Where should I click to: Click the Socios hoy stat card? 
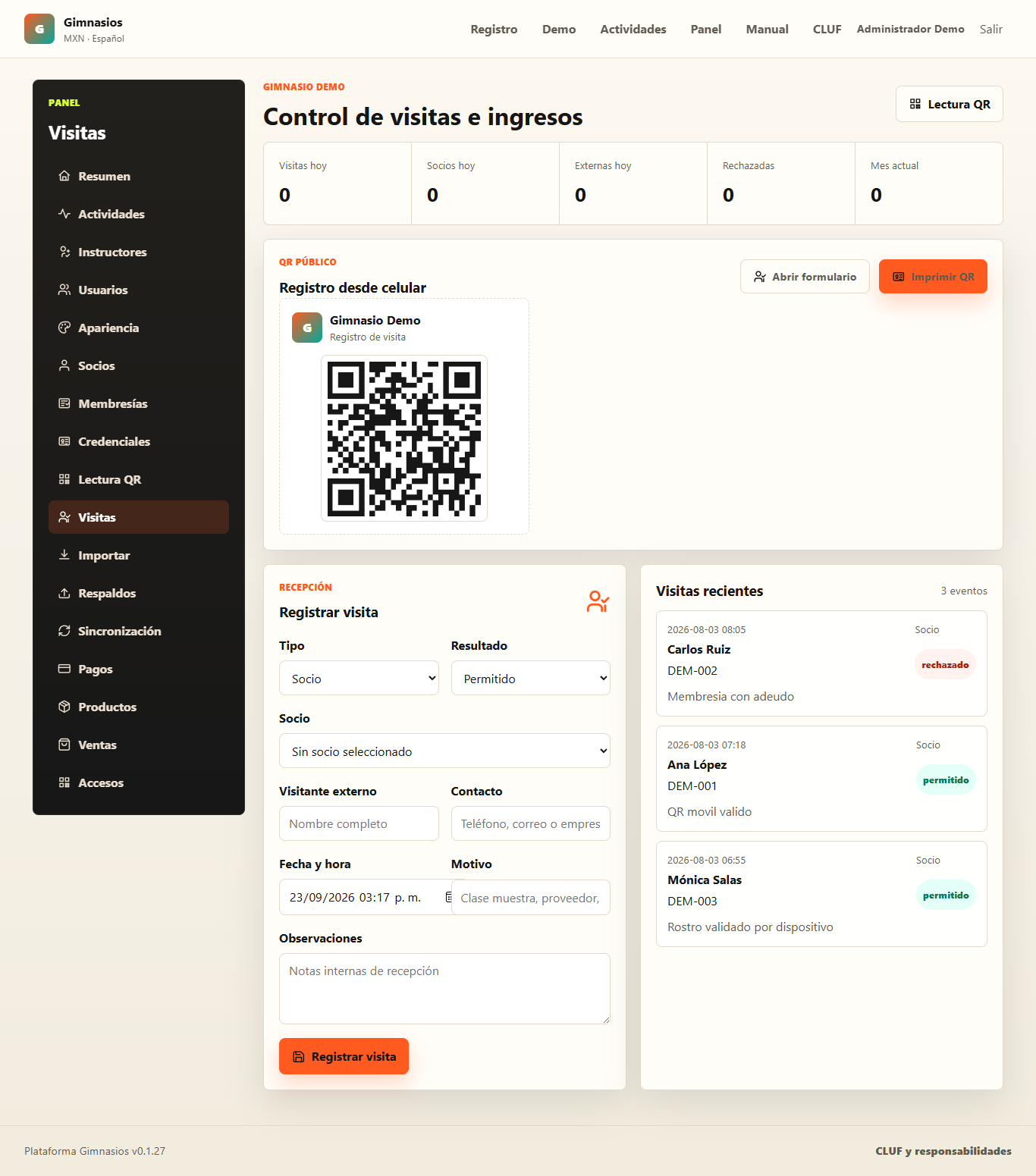click(485, 183)
